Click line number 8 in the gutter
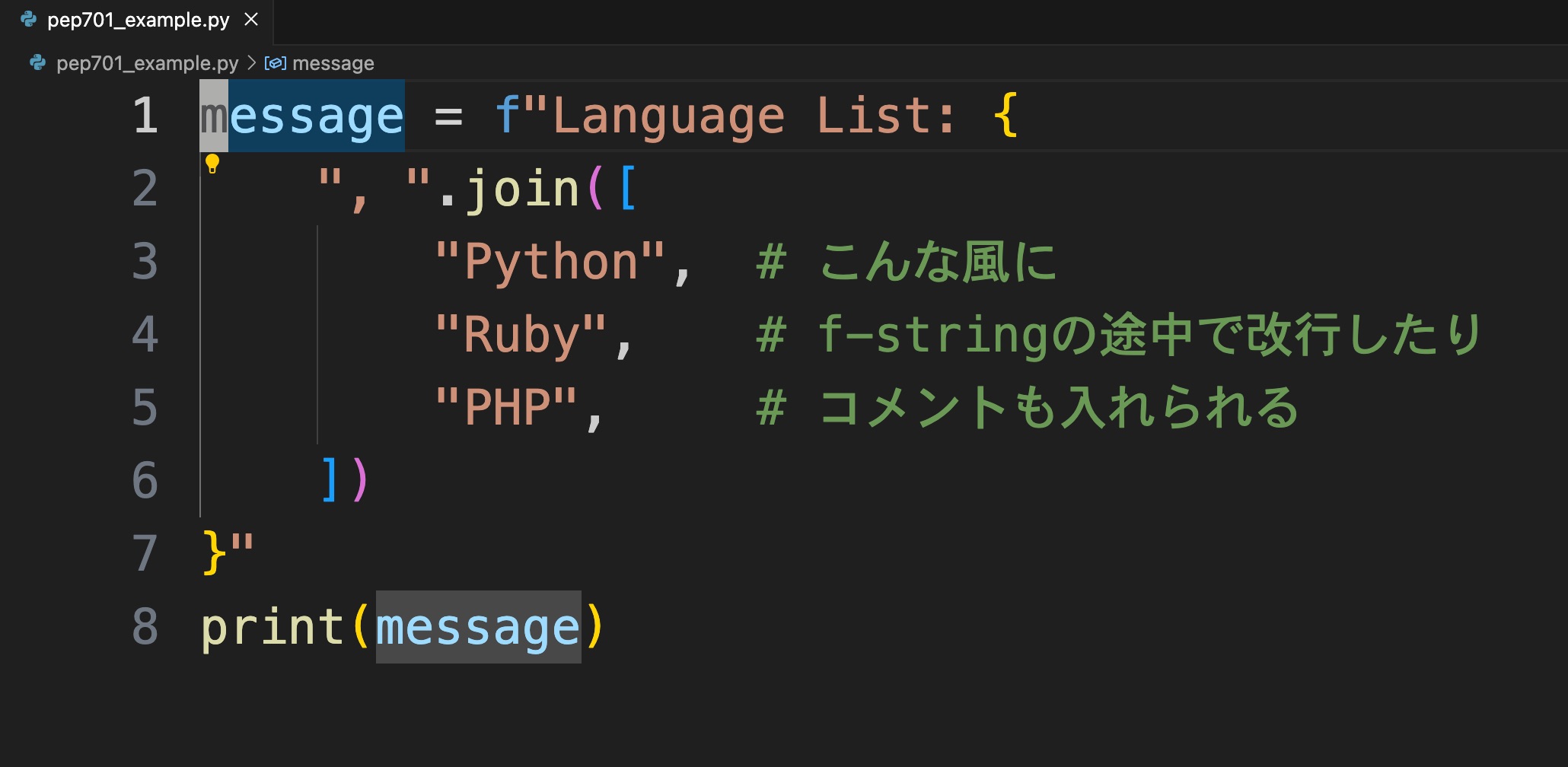The width and height of the screenshot is (1568, 767). pyautogui.click(x=145, y=627)
